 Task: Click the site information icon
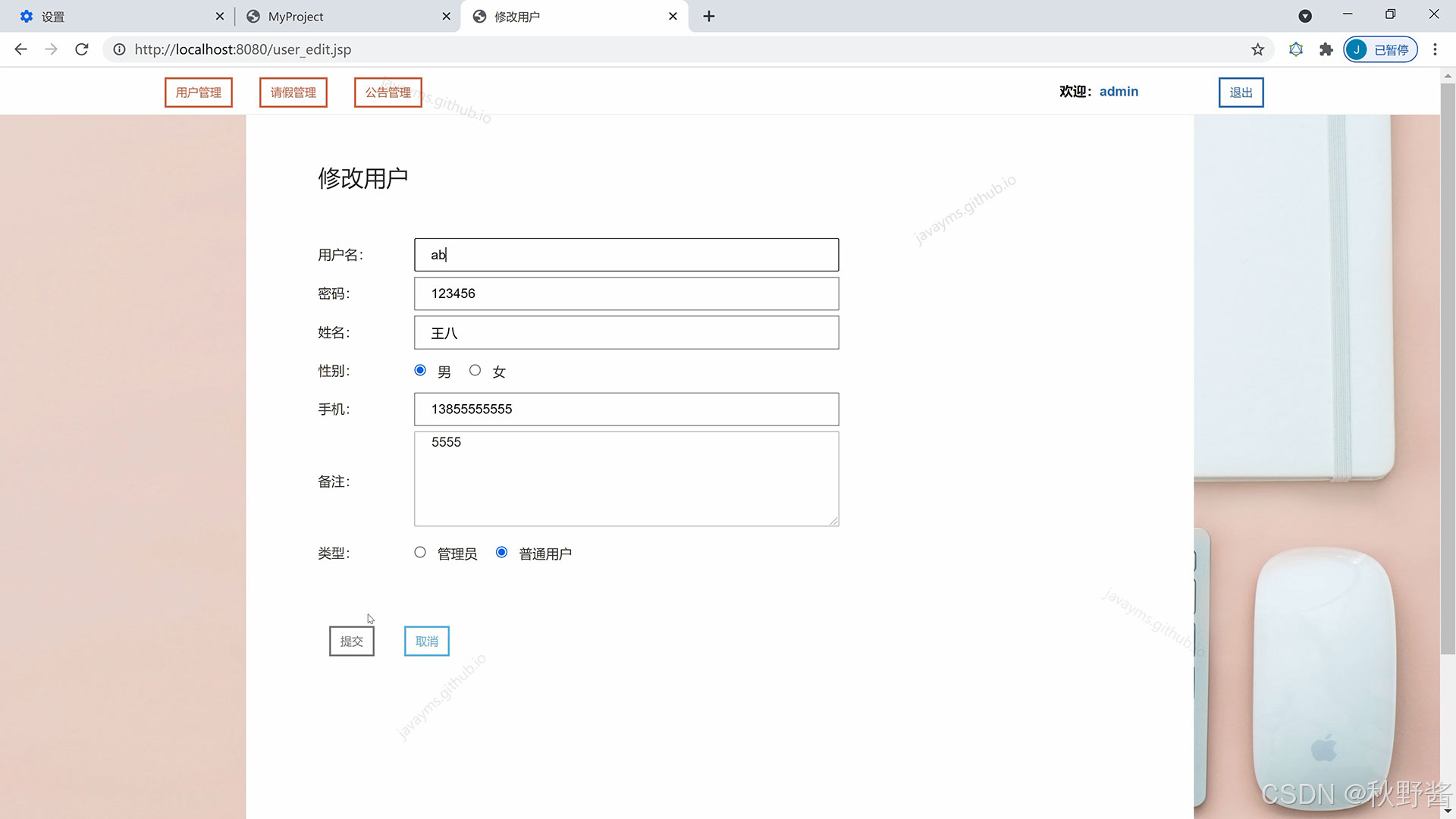[119, 49]
